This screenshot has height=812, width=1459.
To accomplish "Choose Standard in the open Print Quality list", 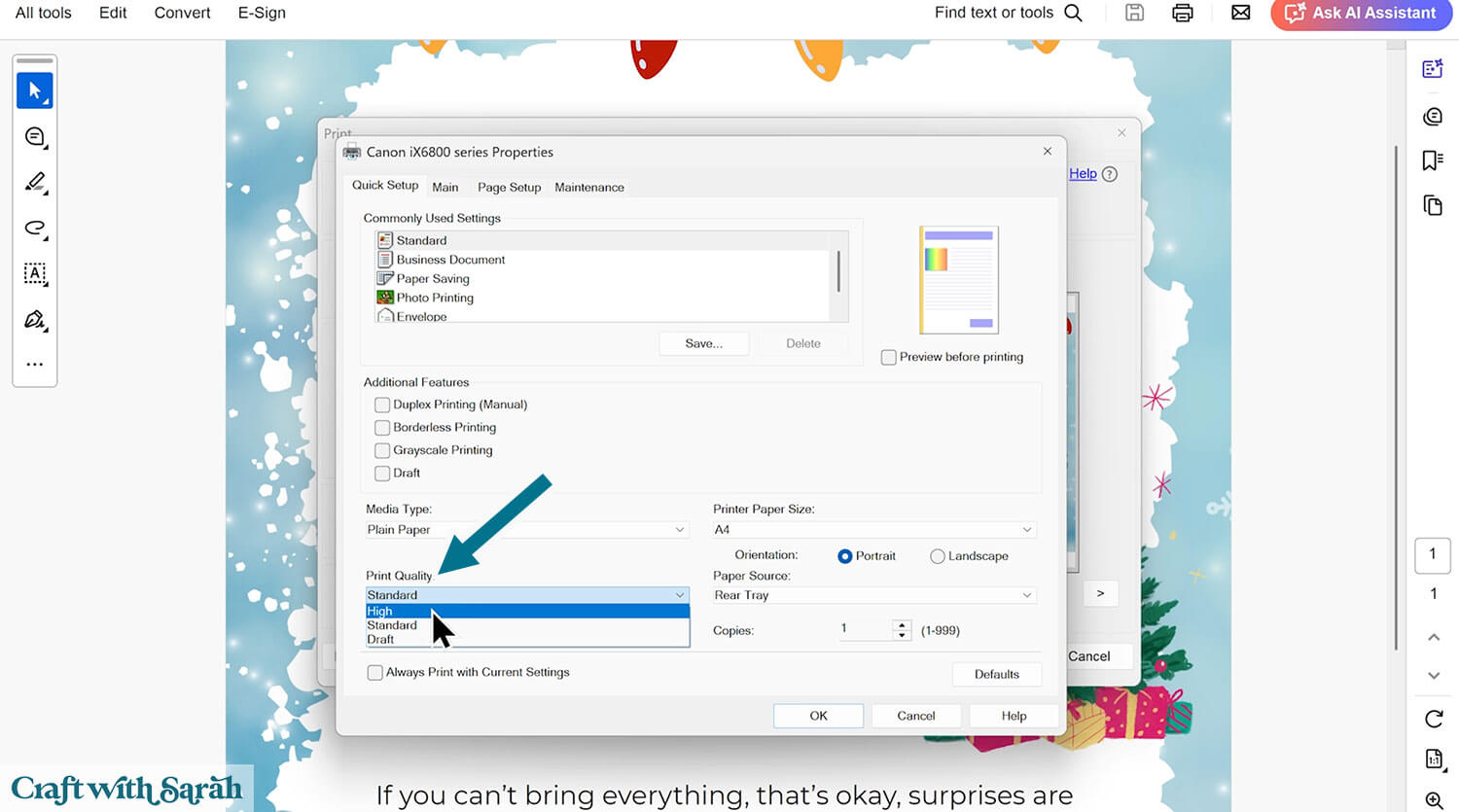I will pyautogui.click(x=527, y=625).
